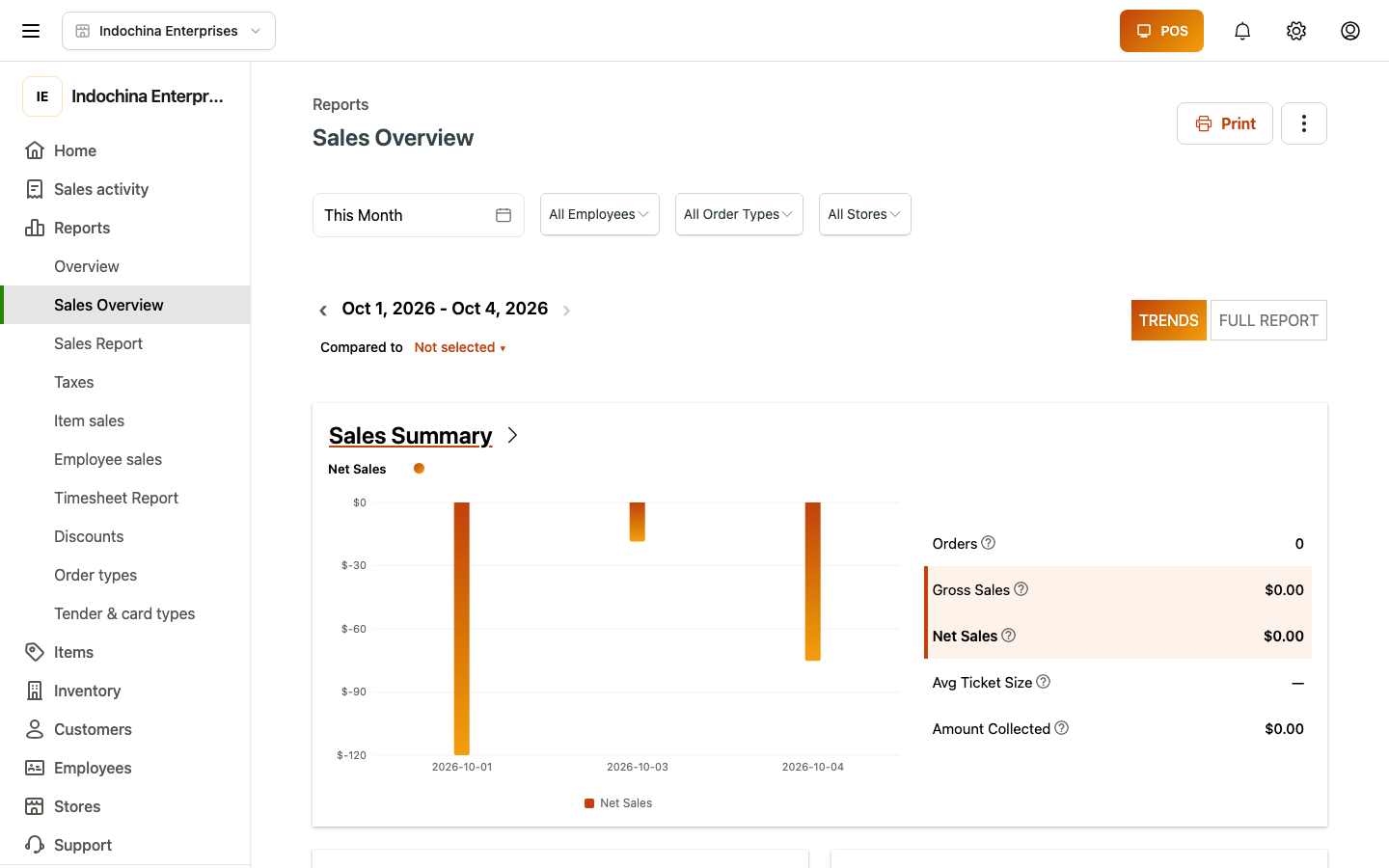Click the Print button

pos(1225,123)
